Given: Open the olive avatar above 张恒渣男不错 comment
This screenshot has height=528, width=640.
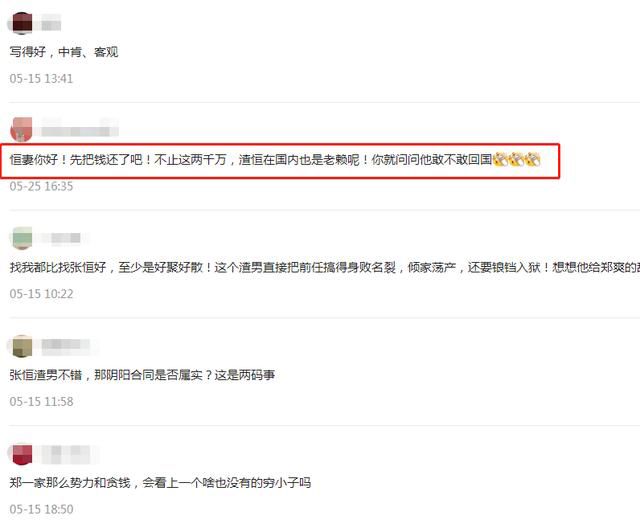Looking at the screenshot, I should click(x=22, y=346).
